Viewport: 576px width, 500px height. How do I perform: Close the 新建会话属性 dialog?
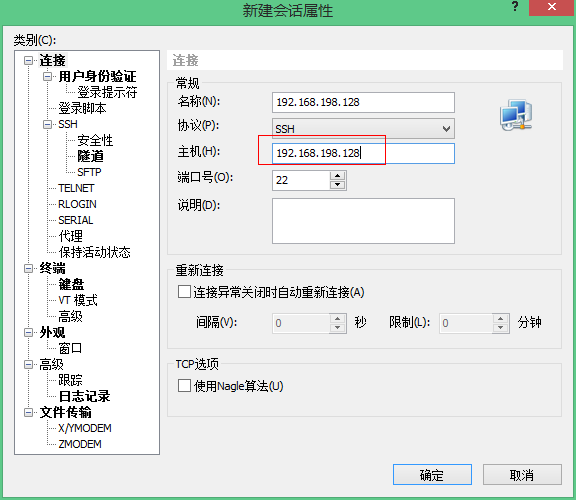[551, 7]
